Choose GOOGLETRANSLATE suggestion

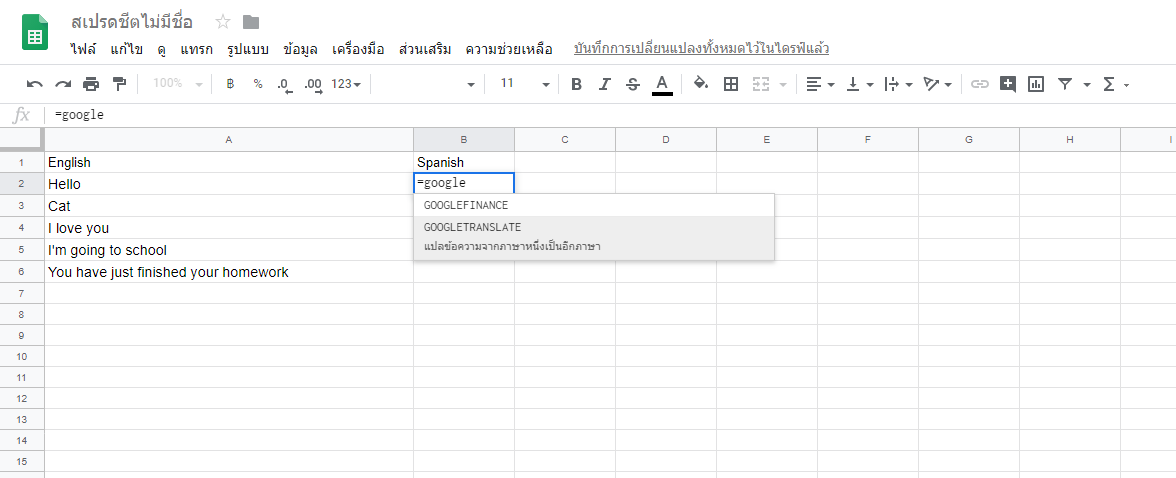(x=593, y=237)
